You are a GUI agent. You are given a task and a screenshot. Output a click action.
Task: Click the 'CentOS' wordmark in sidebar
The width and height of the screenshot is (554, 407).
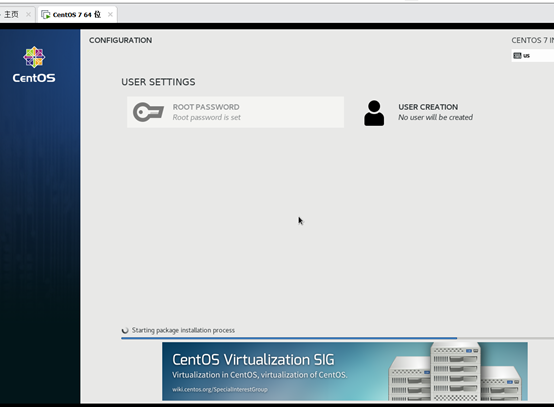(34, 78)
